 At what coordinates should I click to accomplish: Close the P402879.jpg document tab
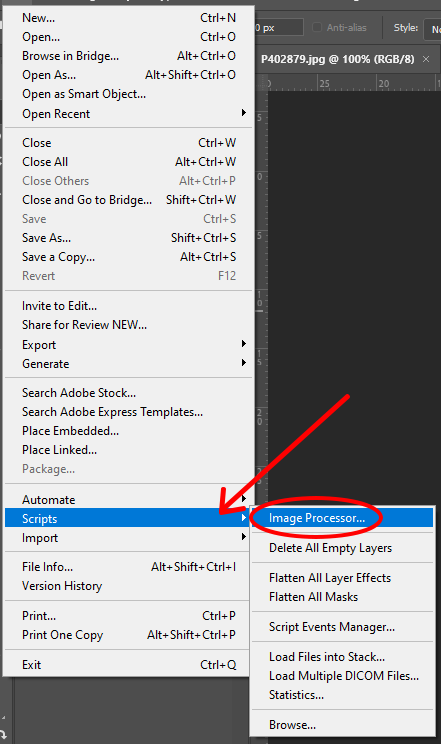click(426, 59)
